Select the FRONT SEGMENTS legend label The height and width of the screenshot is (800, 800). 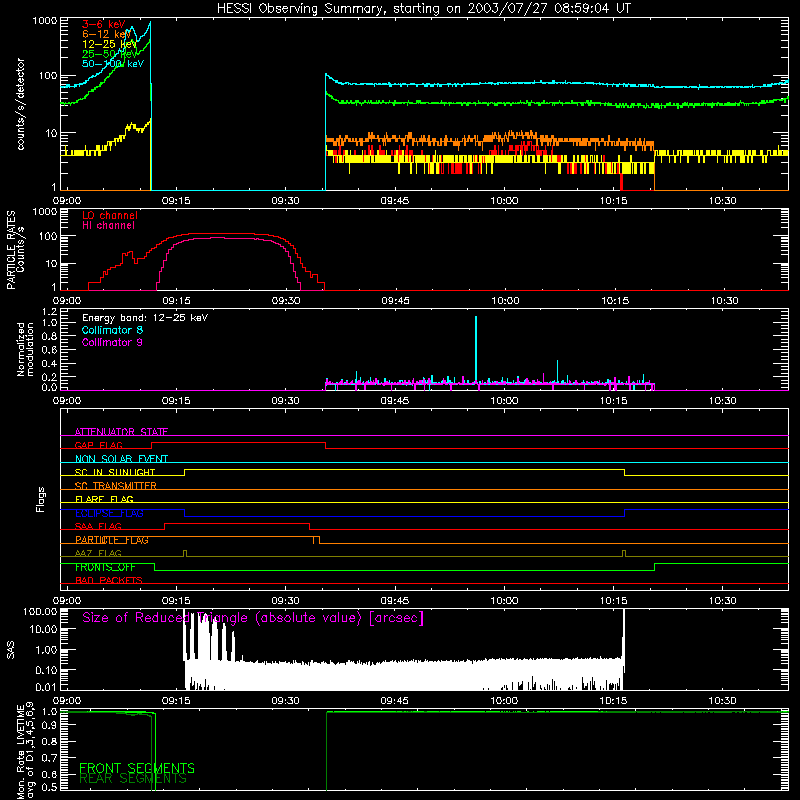click(x=137, y=768)
